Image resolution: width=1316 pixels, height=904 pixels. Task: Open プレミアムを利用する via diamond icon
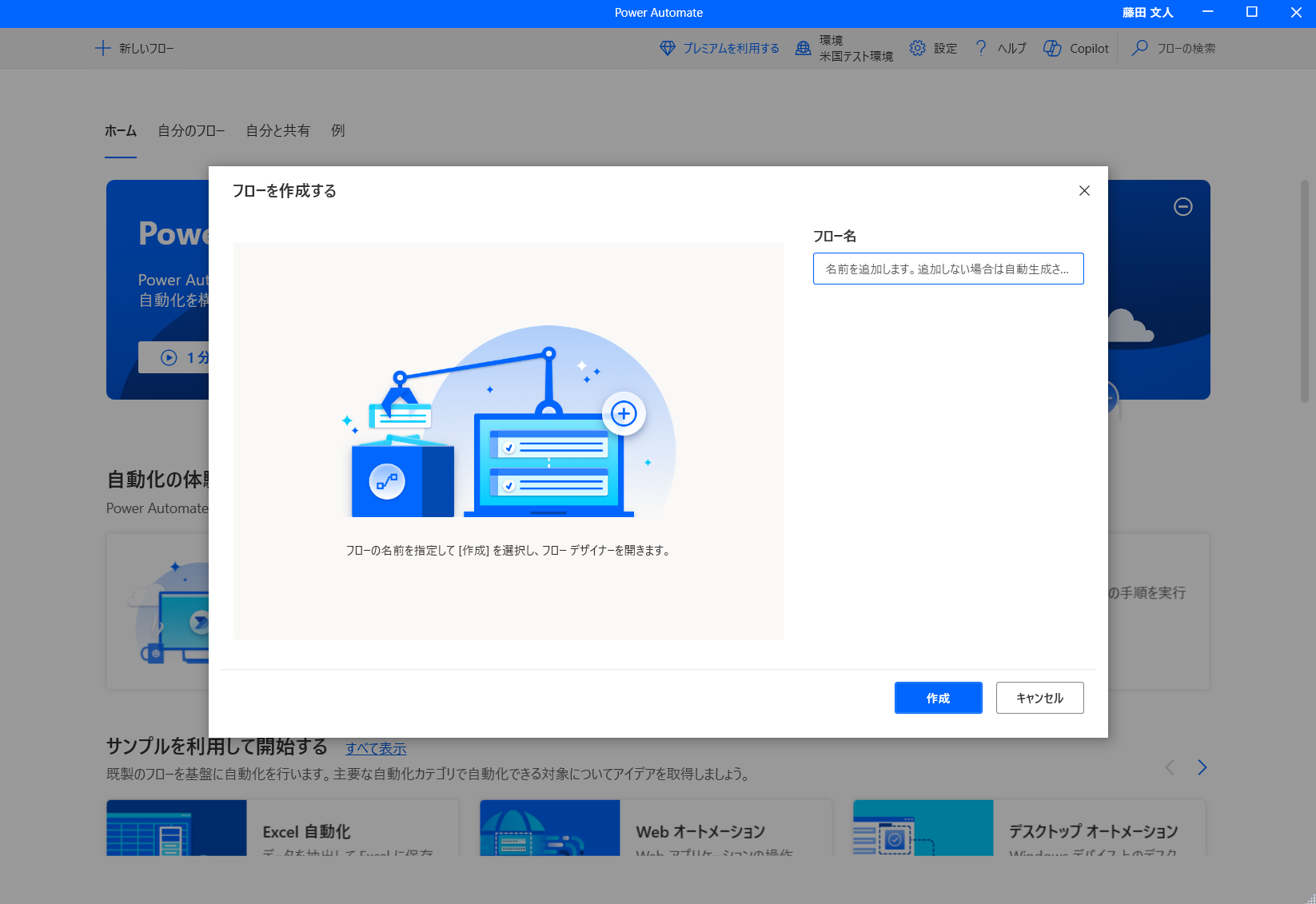pyautogui.click(x=667, y=48)
